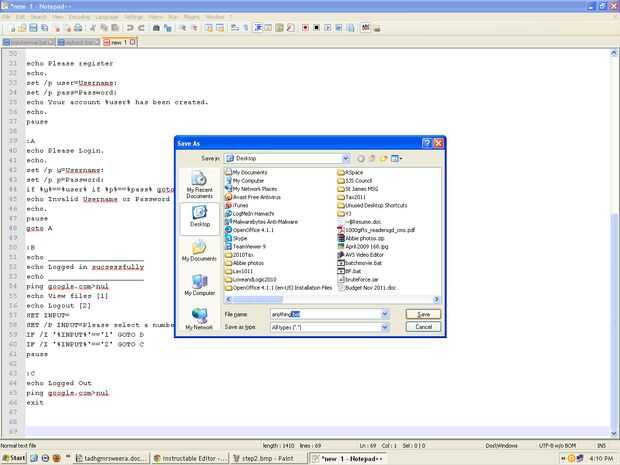Image resolution: width=620 pixels, height=465 pixels.
Task: Select the TeamViewer 9 shortcut
Action: coord(245,246)
